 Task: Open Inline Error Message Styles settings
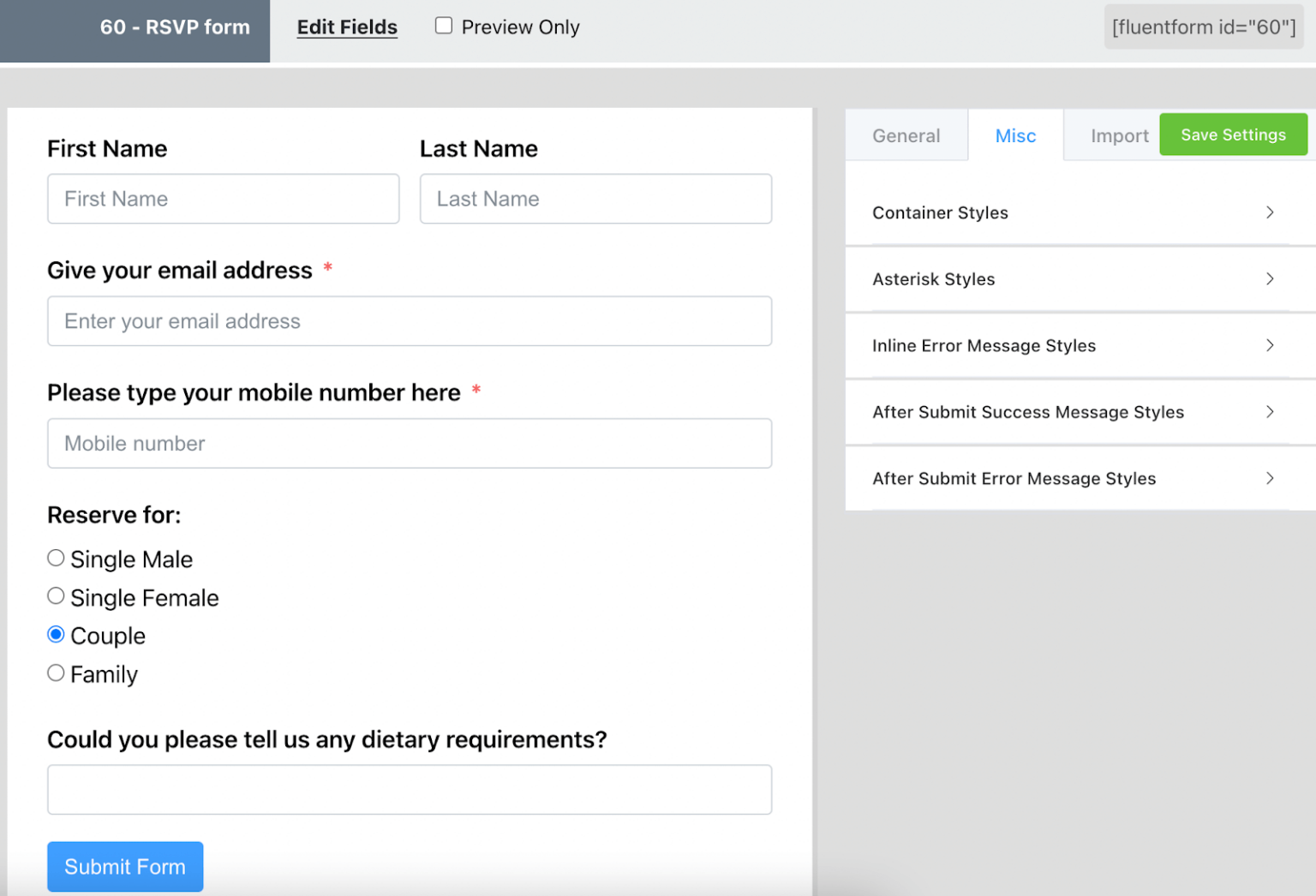pos(1077,345)
